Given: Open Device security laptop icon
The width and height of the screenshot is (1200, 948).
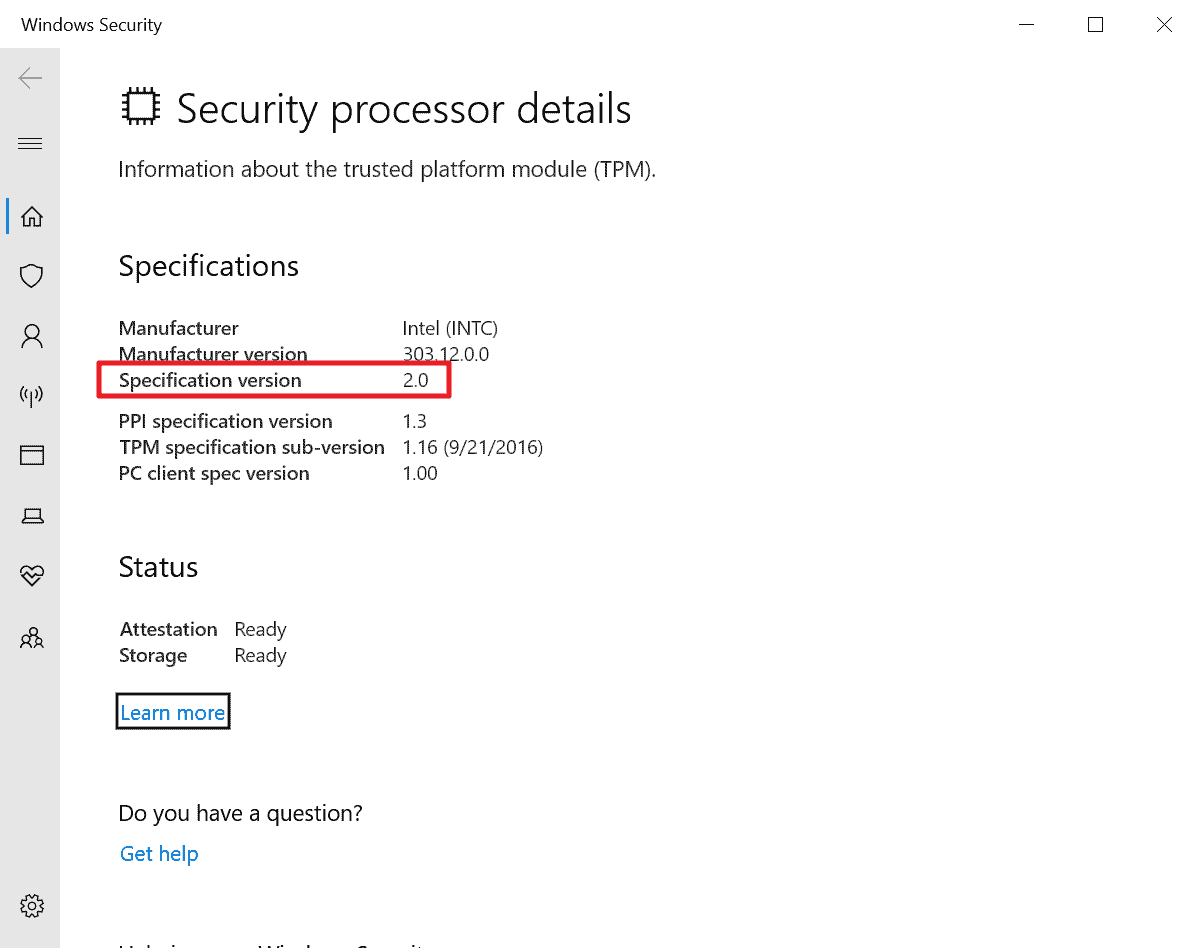Looking at the screenshot, I should [32, 516].
